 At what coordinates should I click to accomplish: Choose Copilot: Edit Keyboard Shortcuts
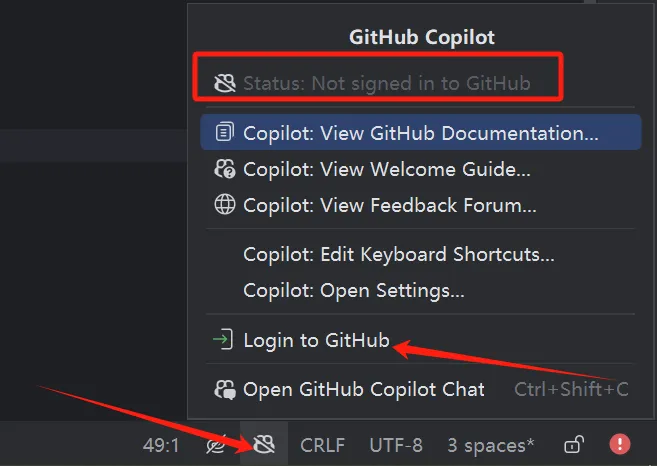coord(398,254)
